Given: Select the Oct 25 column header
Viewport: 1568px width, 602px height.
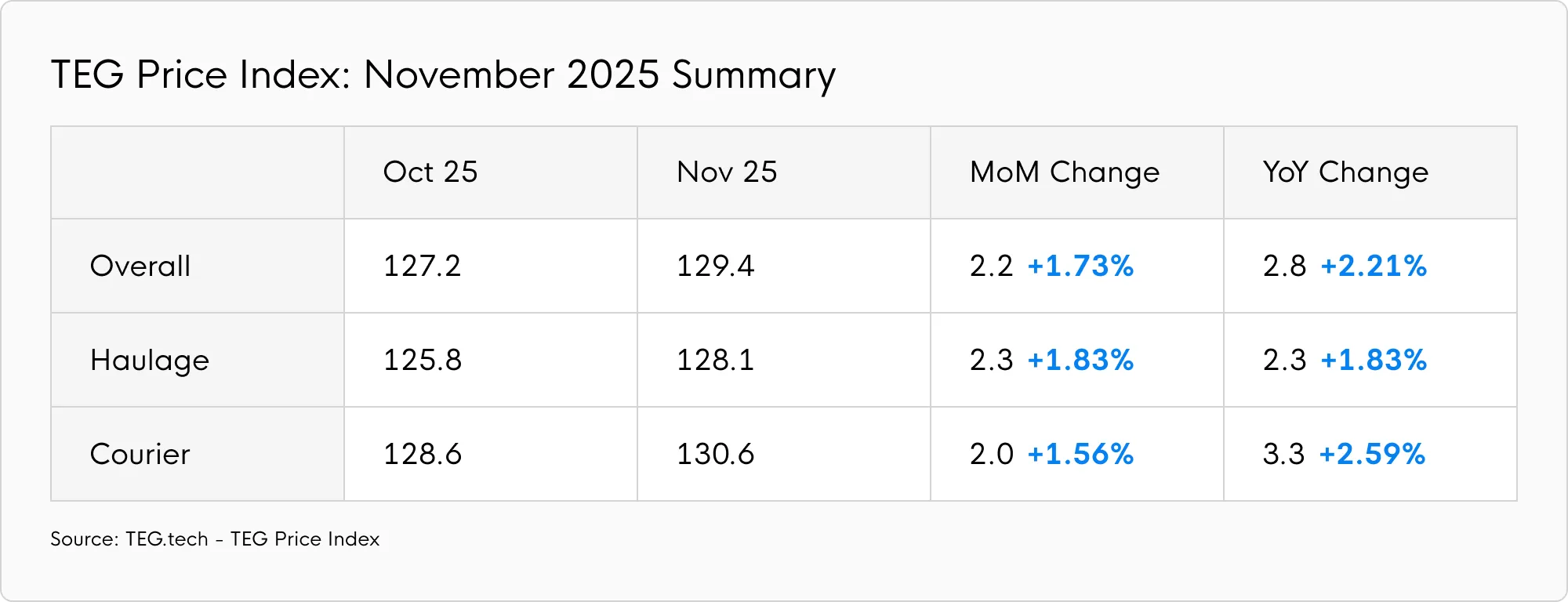Looking at the screenshot, I should (x=430, y=172).
